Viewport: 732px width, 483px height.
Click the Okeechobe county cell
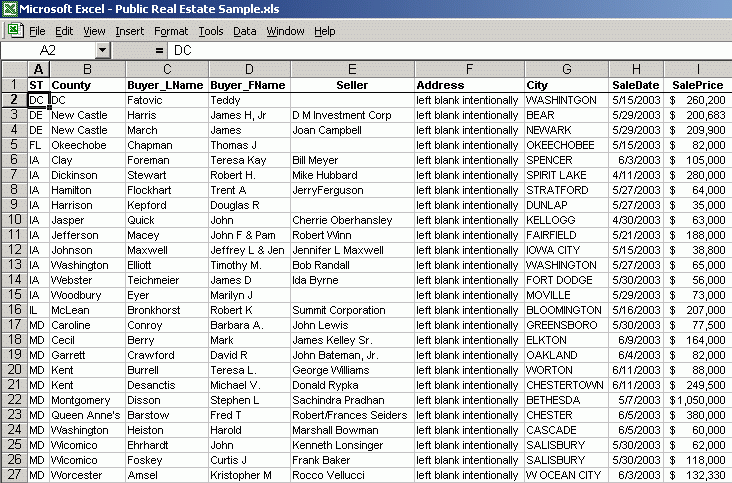pyautogui.click(x=87, y=145)
